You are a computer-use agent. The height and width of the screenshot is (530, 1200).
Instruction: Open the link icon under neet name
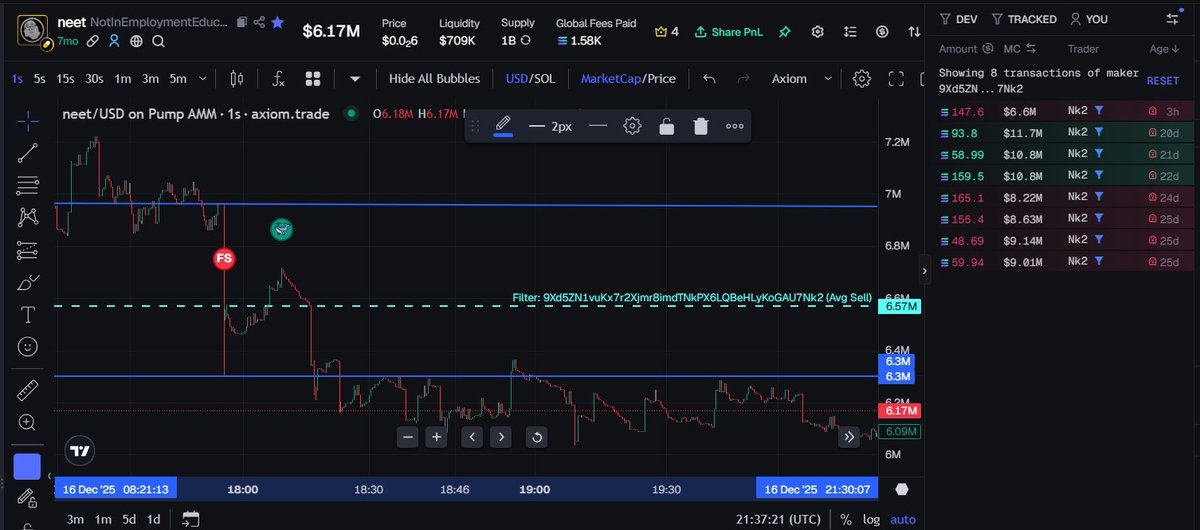(93, 41)
